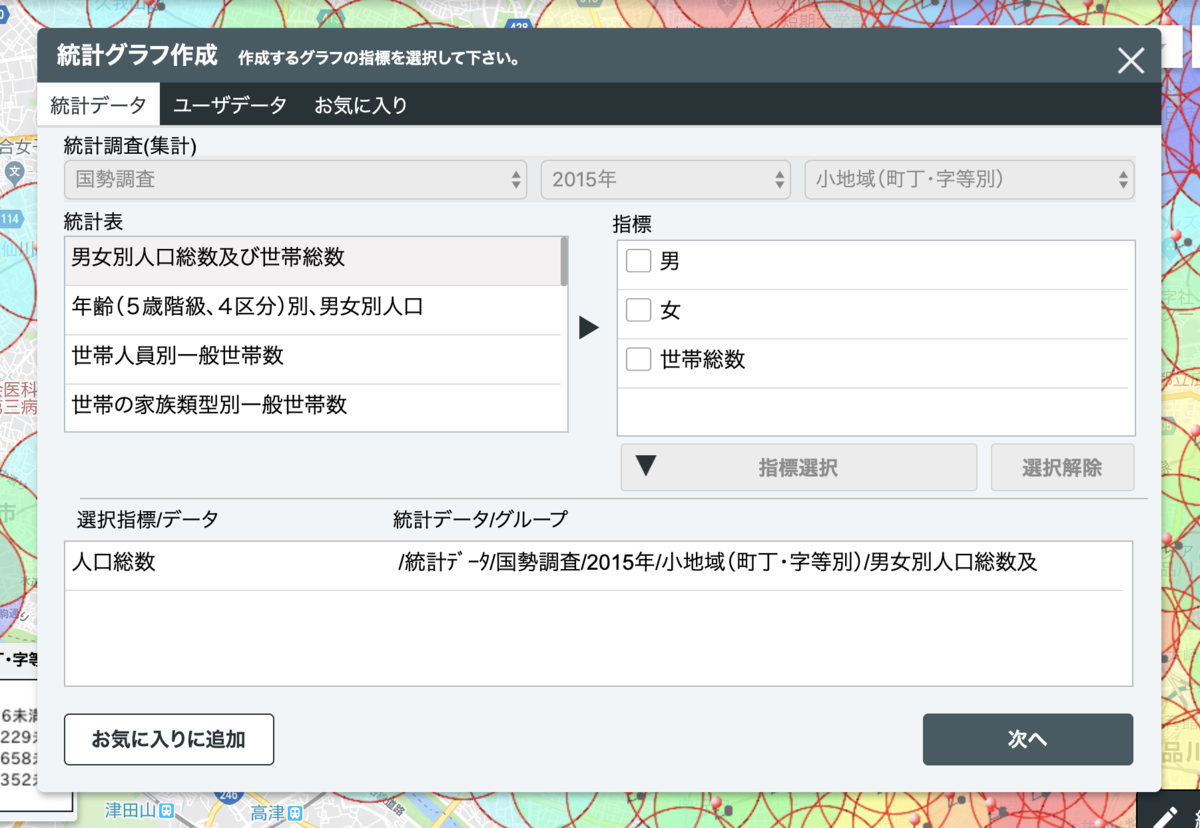Viewport: 1200px width, 828px height.
Task: Check the 女 indicator checkbox
Action: [638, 310]
